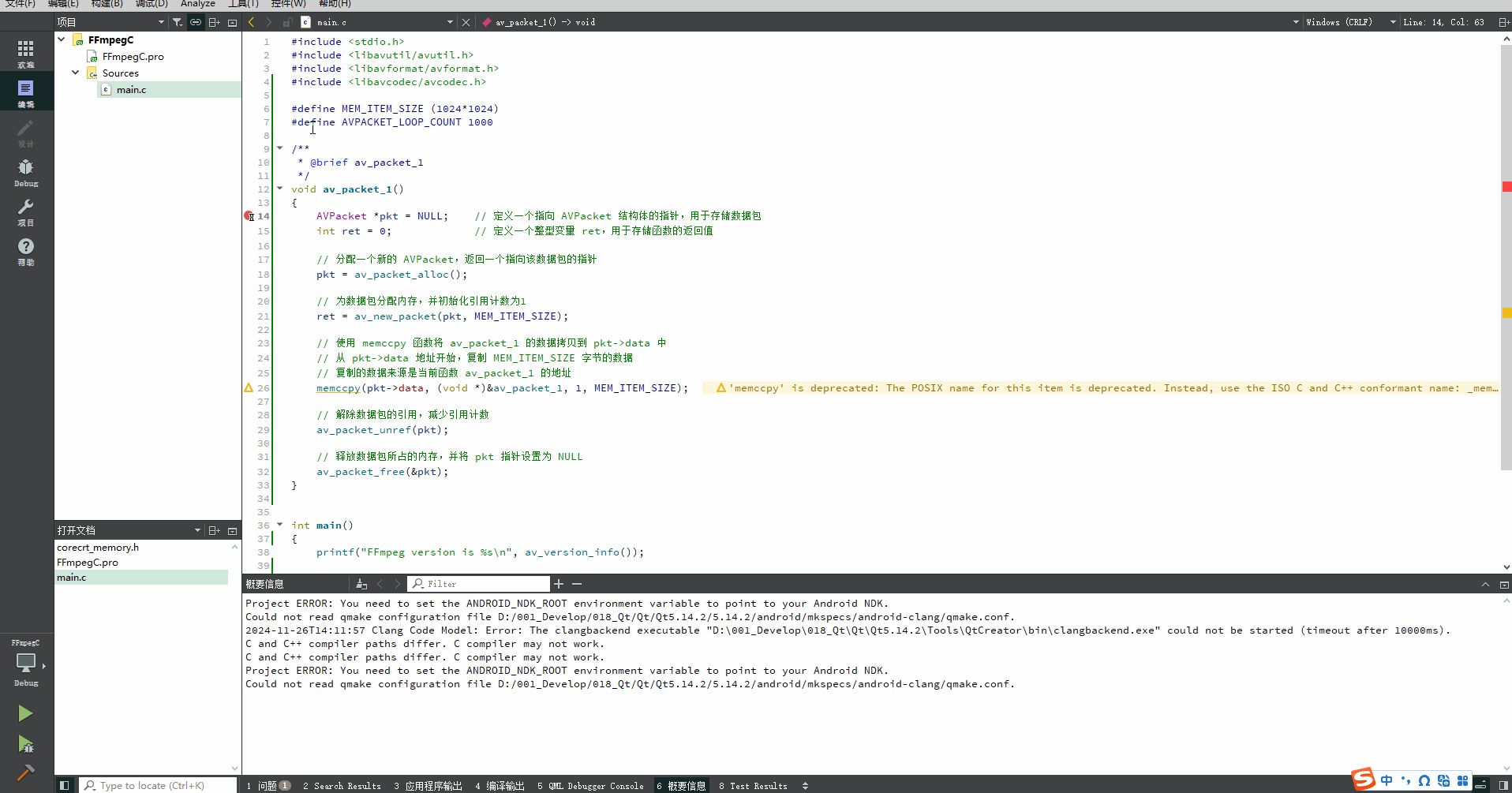Open Projects mode wrench icon

point(26,211)
